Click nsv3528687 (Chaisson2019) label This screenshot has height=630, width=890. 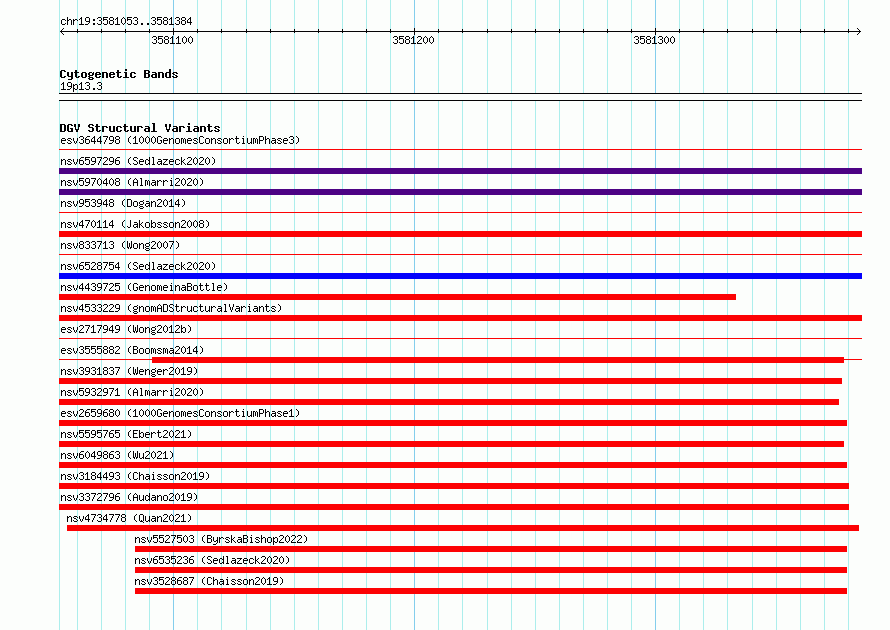209,581
